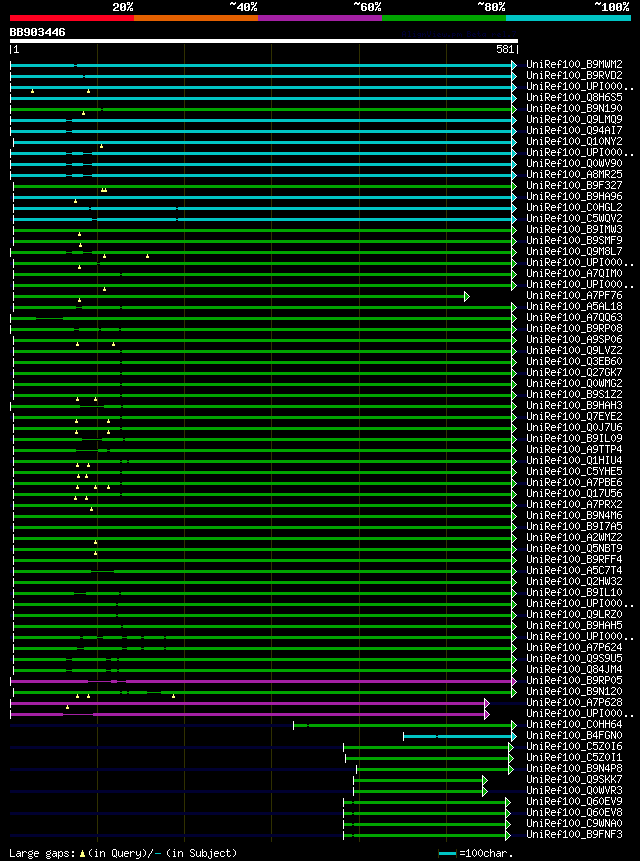Click the purple alignment bar for B9RP05
Image resolution: width=640 pixels, height=861 pixels.
click(261, 681)
